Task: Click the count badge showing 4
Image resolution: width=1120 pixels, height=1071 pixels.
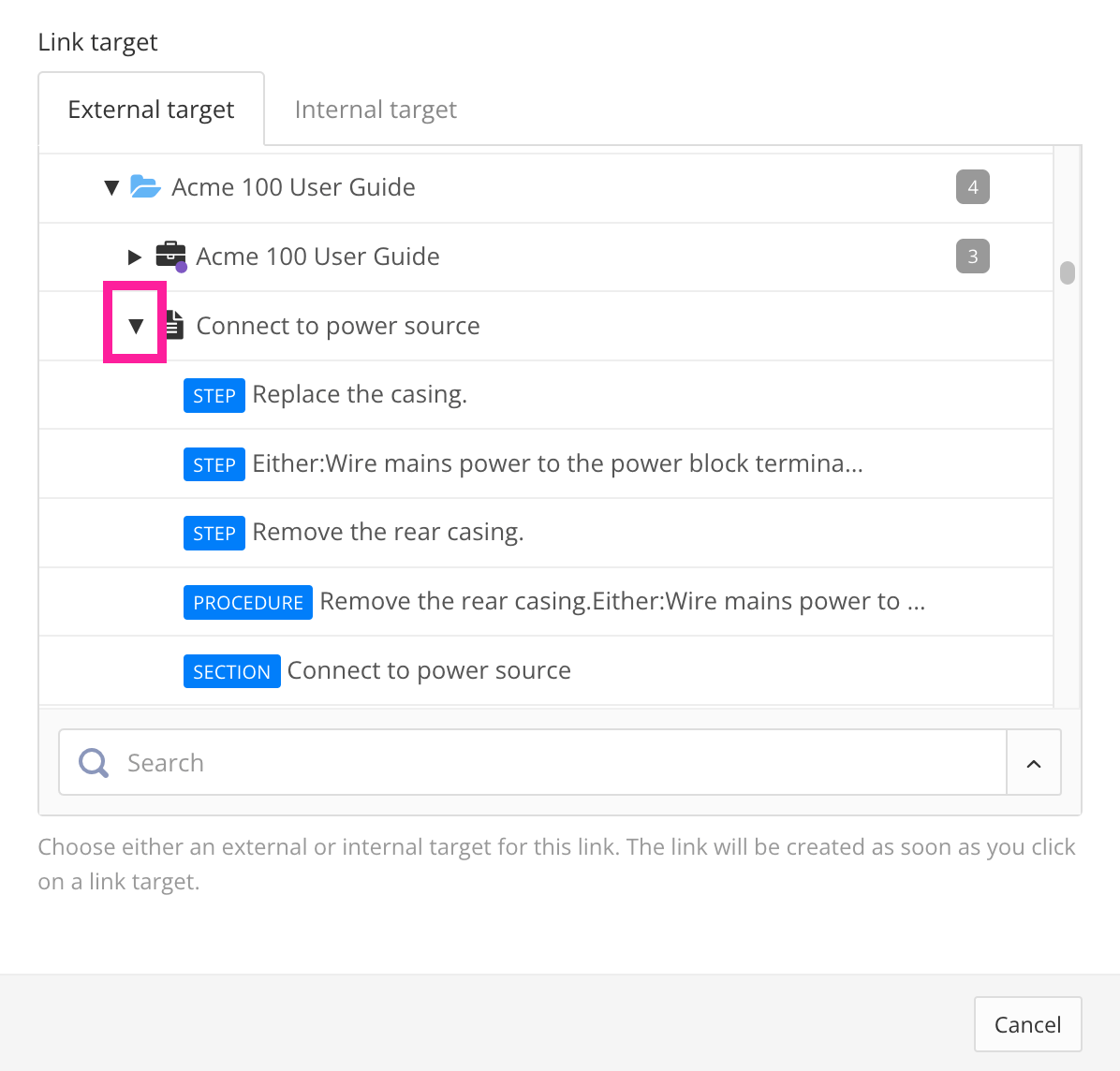Action: coord(973,187)
